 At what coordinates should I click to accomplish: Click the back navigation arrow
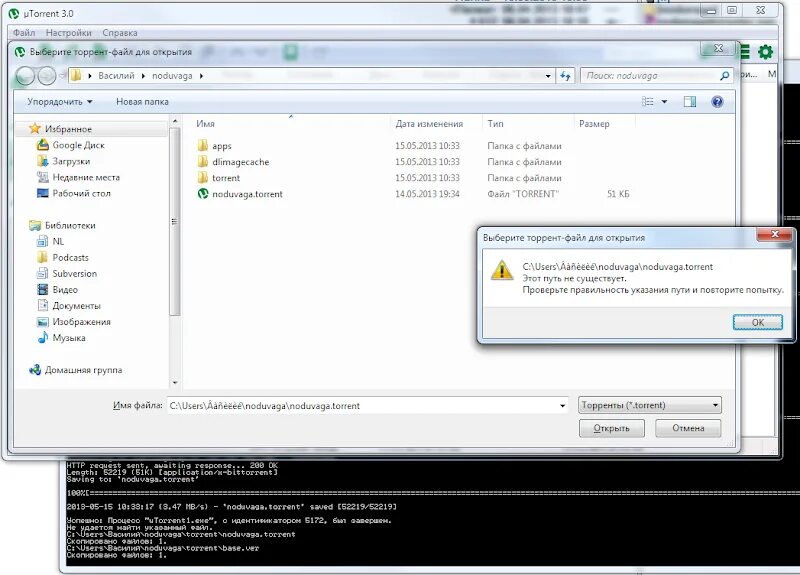[25, 76]
